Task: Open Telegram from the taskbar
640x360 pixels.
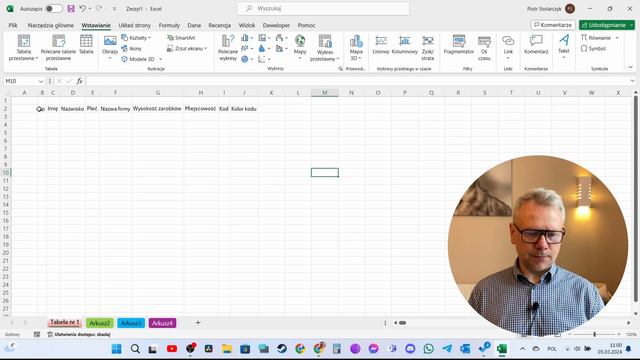Action: coord(447,349)
